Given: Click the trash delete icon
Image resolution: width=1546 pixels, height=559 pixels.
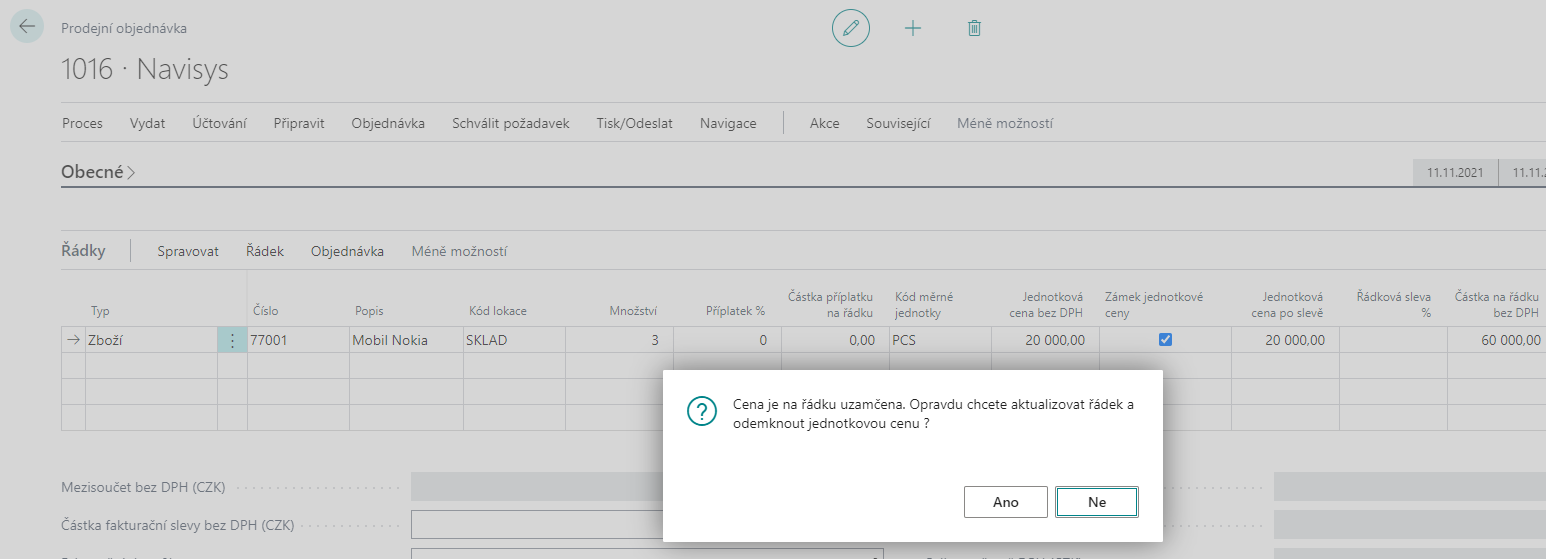Looking at the screenshot, I should (974, 29).
